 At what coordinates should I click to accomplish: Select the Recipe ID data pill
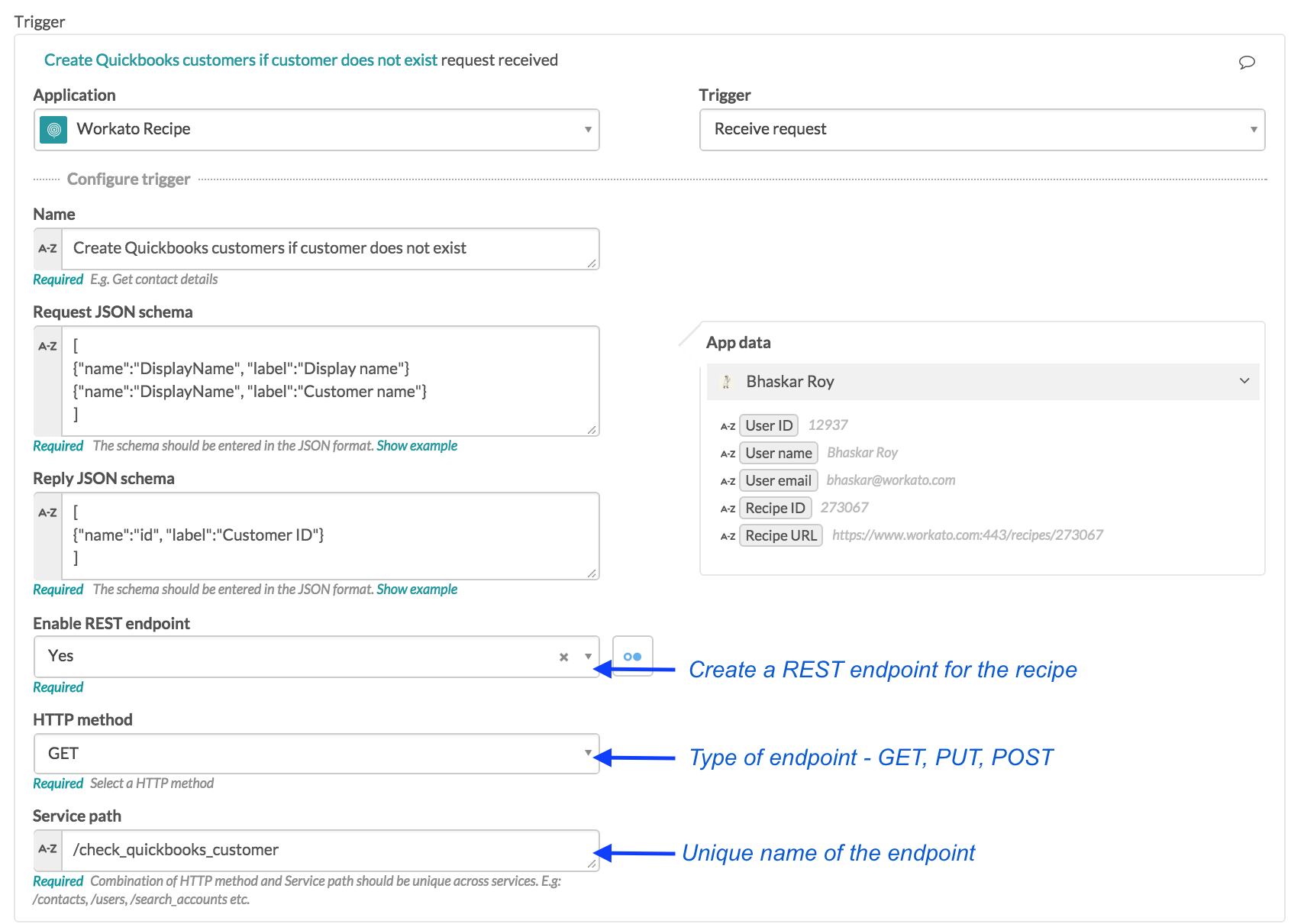(775, 507)
